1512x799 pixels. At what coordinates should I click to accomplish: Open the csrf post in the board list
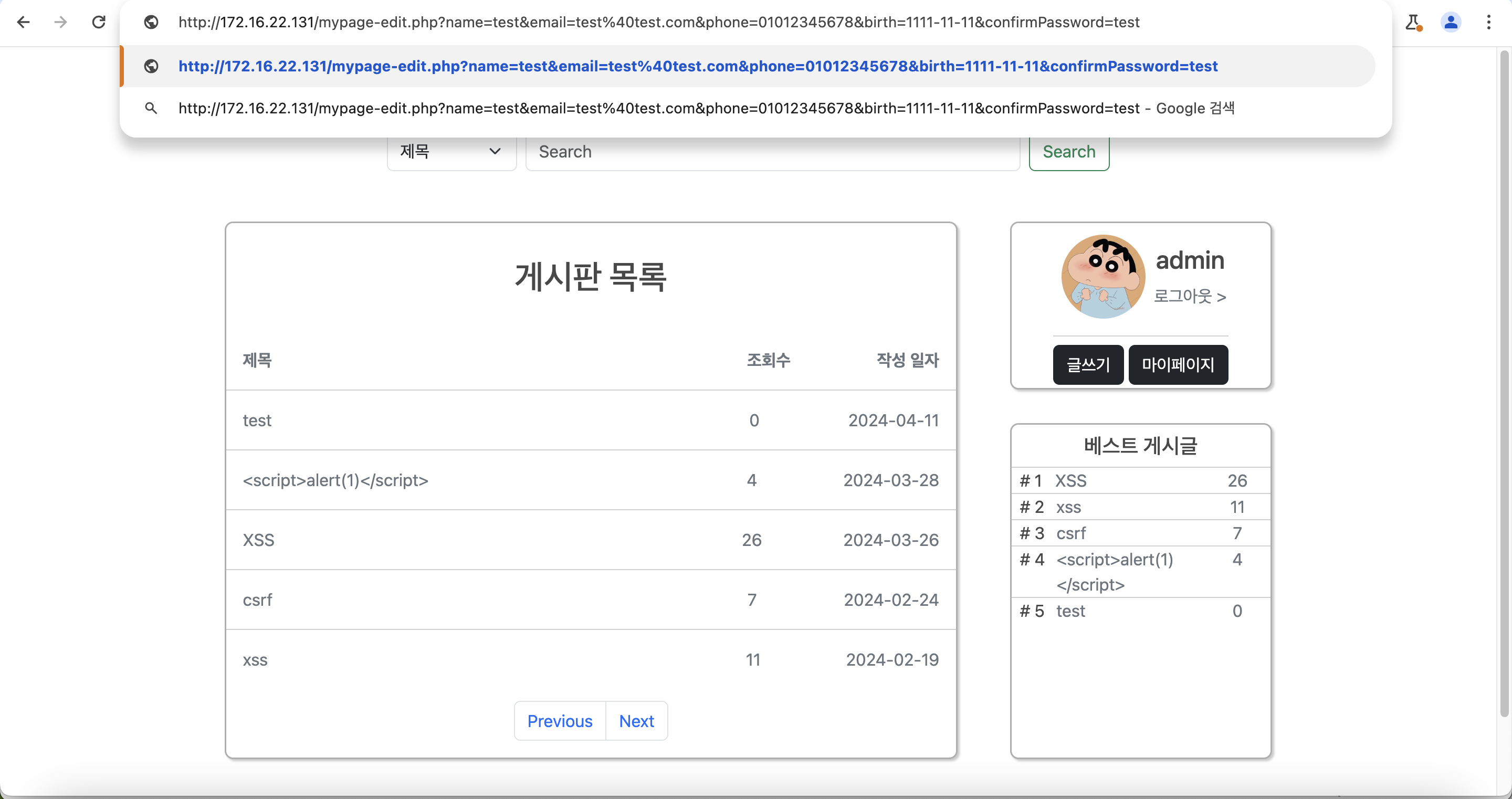tap(258, 600)
